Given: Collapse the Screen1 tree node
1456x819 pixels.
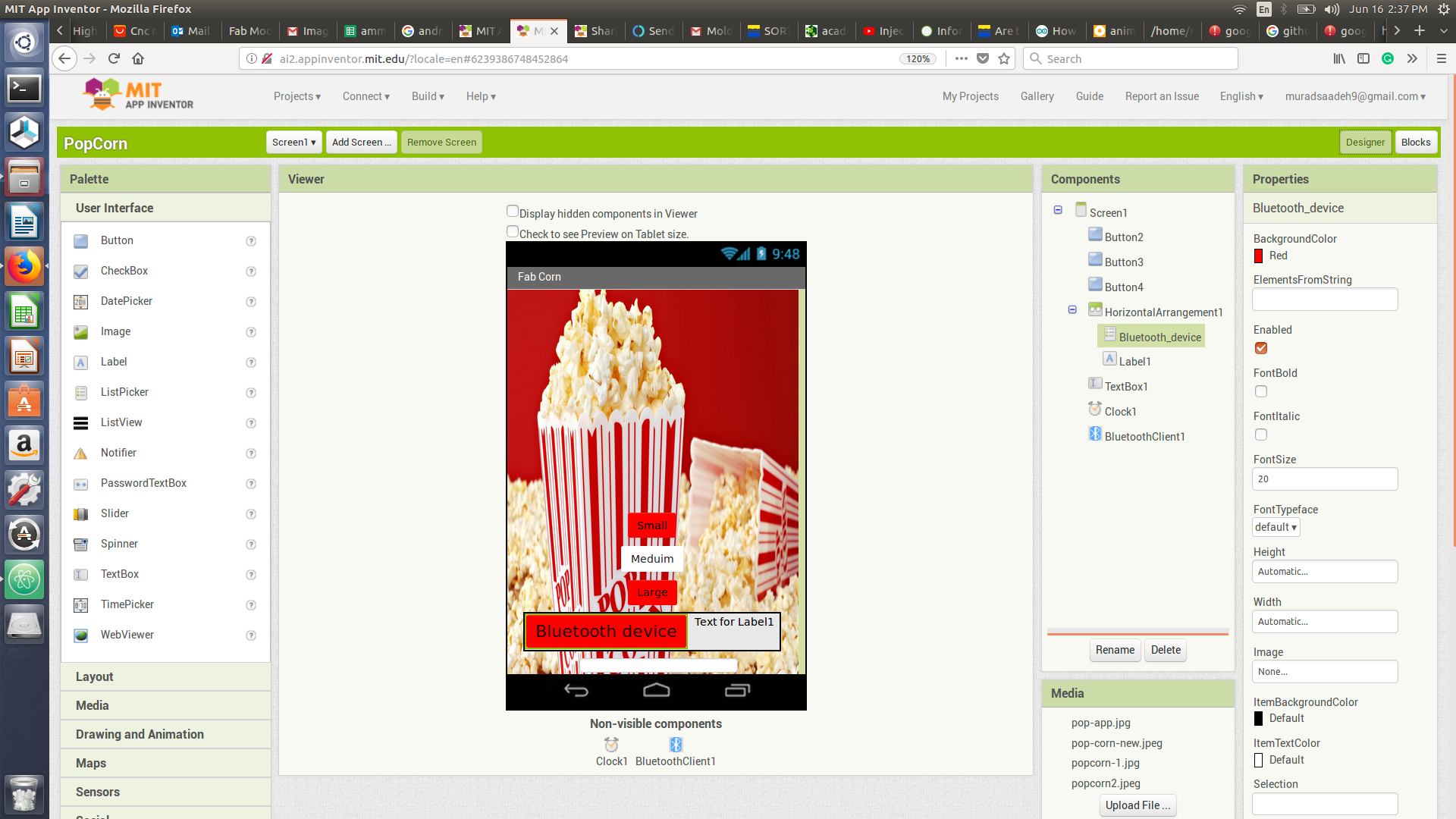Looking at the screenshot, I should coord(1058,210).
